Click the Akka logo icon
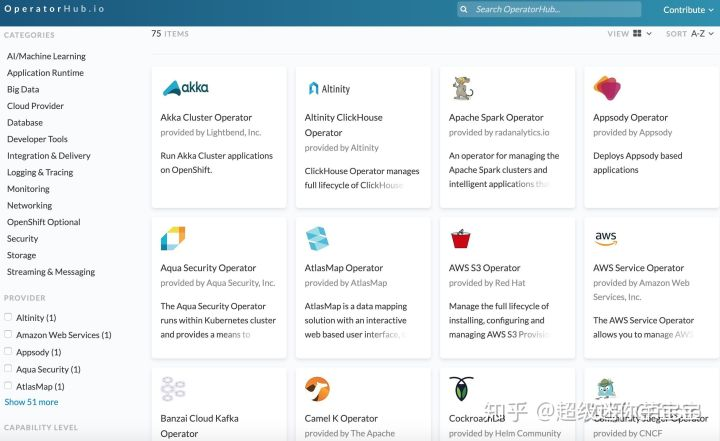This screenshot has height=441, width=720. pyautogui.click(x=186, y=87)
